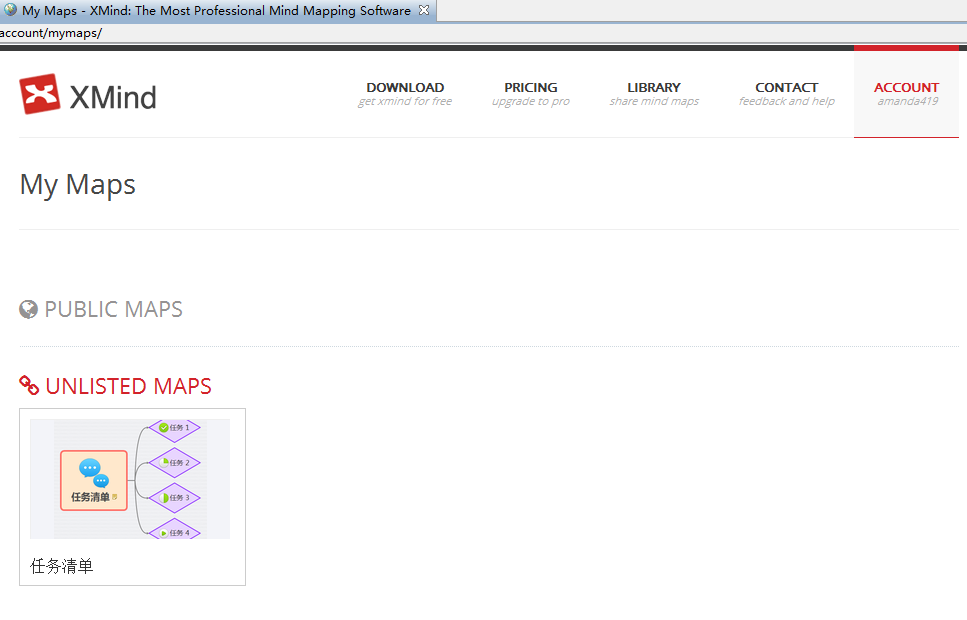Open the LIBRARY share mind maps section
This screenshot has height=620, width=967.
click(x=654, y=93)
